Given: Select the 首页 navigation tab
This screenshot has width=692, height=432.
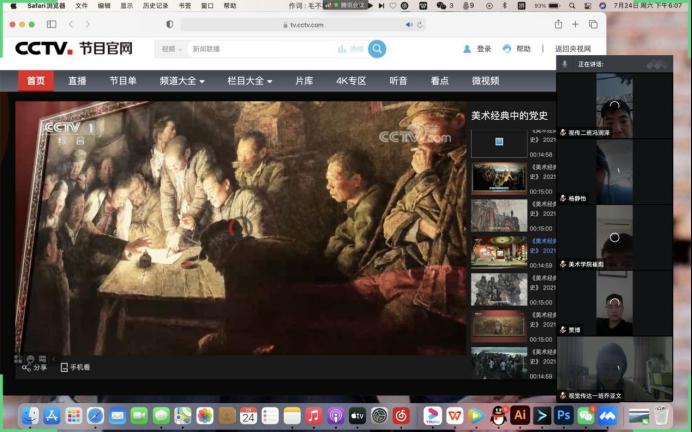Looking at the screenshot, I should (36, 81).
